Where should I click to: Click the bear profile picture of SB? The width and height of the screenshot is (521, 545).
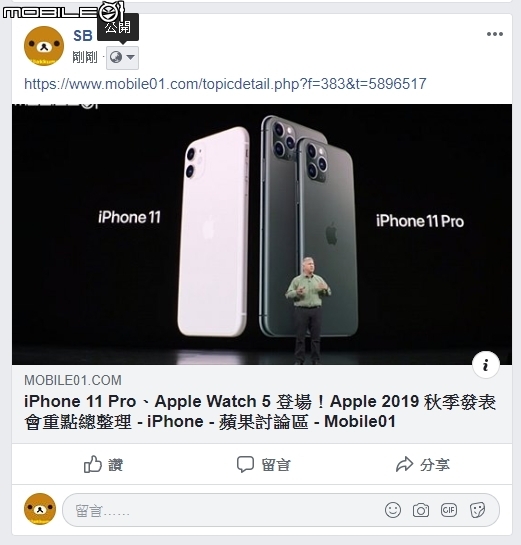pos(44,46)
